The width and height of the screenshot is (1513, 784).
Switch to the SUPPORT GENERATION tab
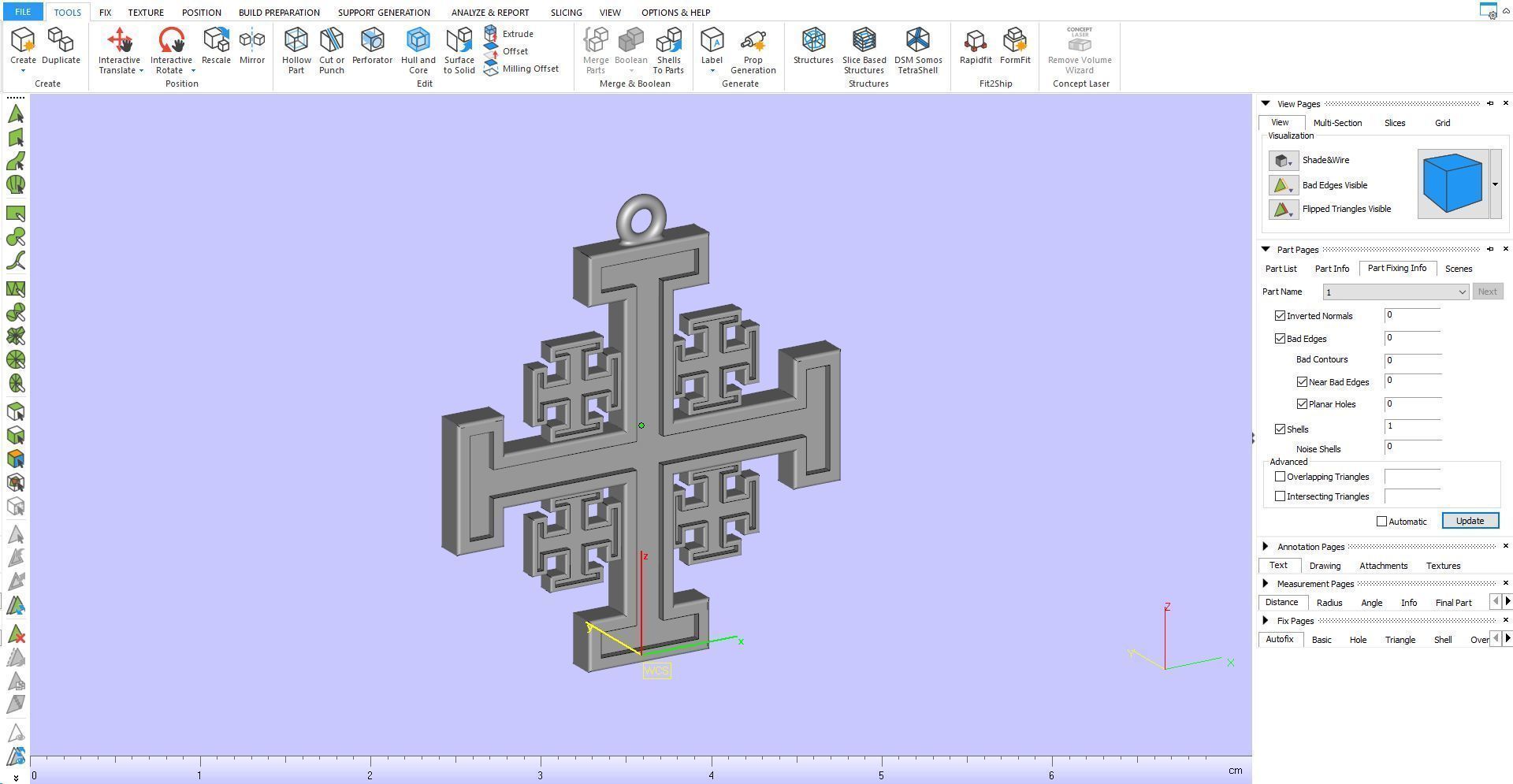384,13
